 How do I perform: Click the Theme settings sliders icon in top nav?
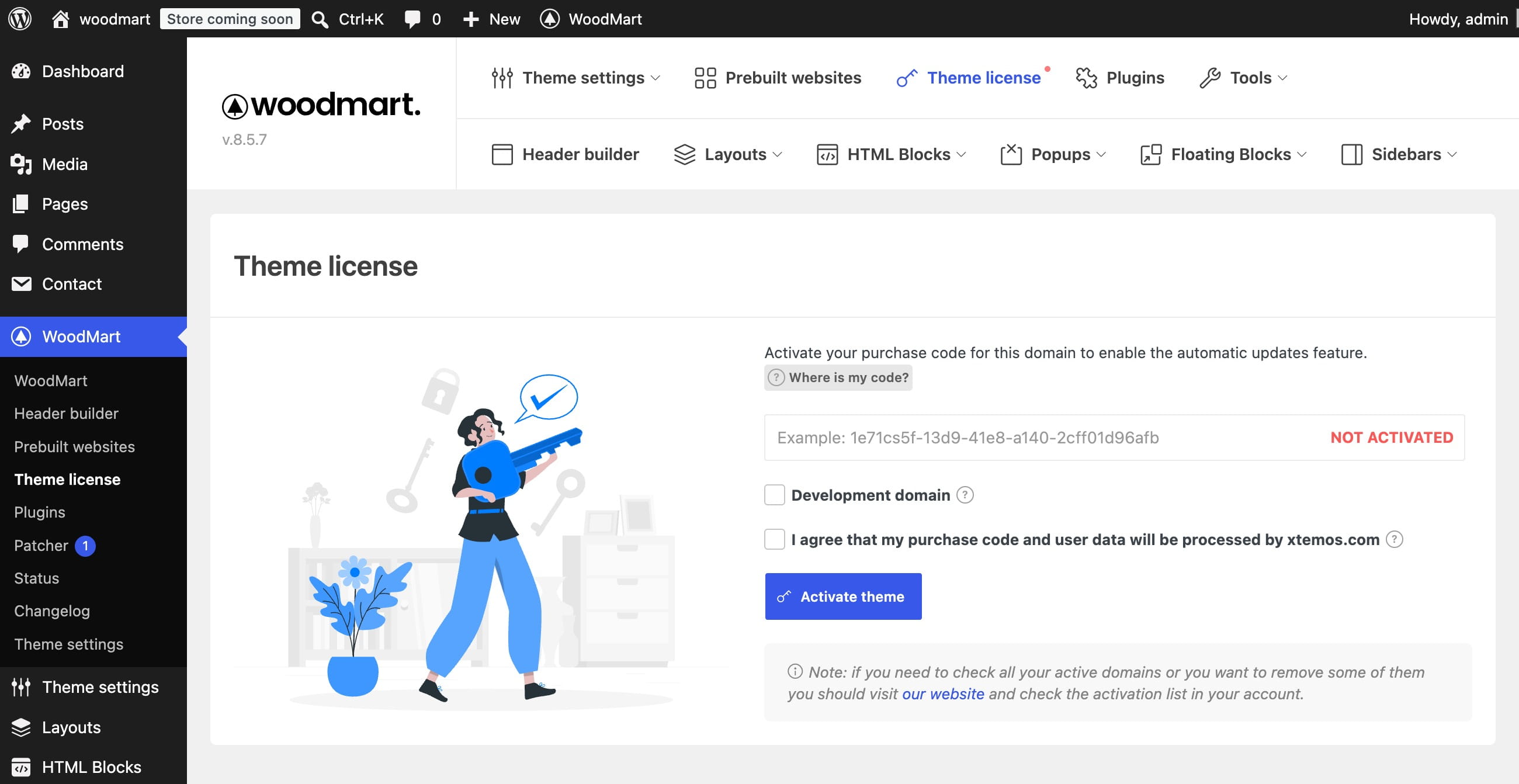click(502, 78)
